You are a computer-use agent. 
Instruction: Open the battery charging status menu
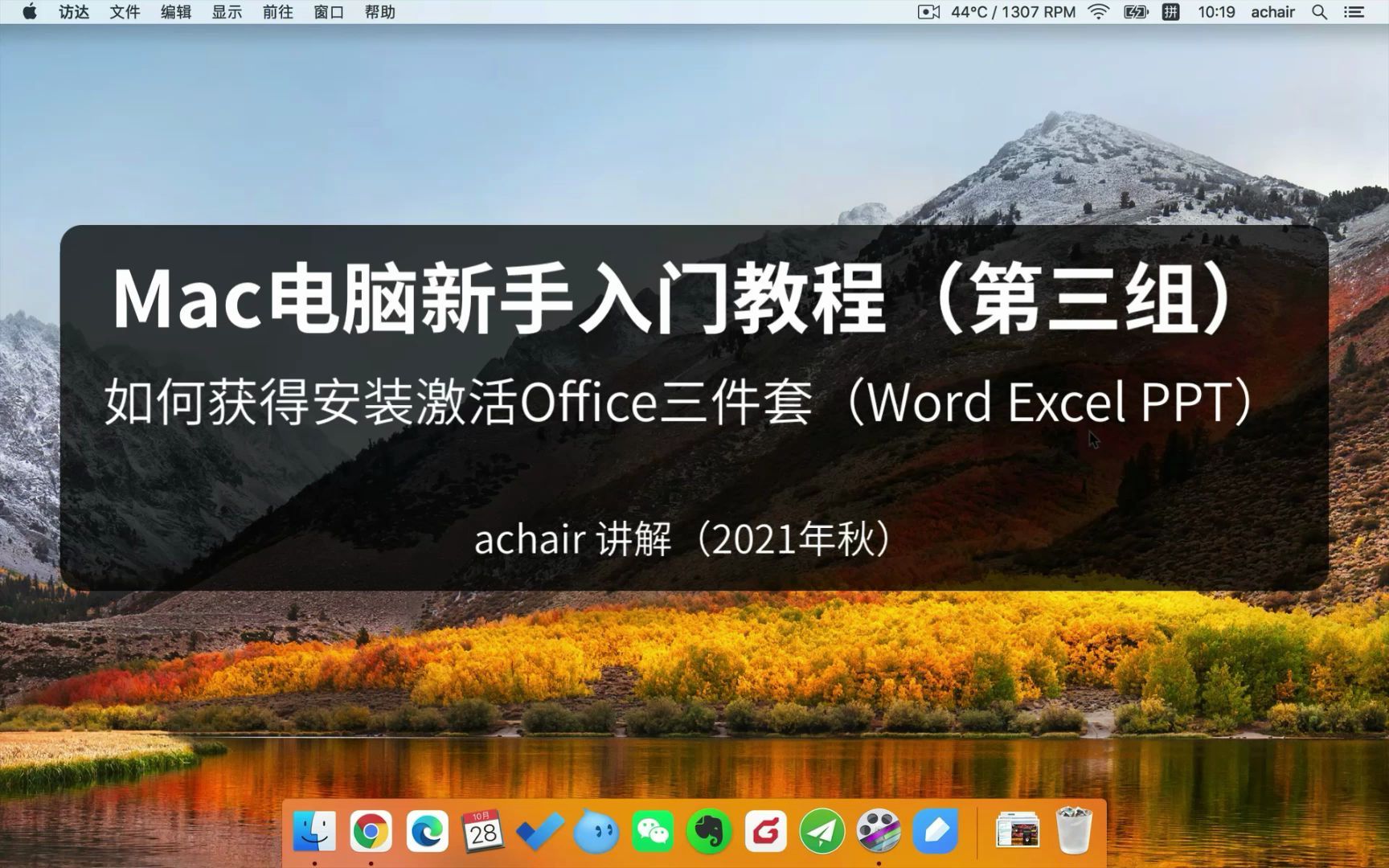(x=1136, y=12)
